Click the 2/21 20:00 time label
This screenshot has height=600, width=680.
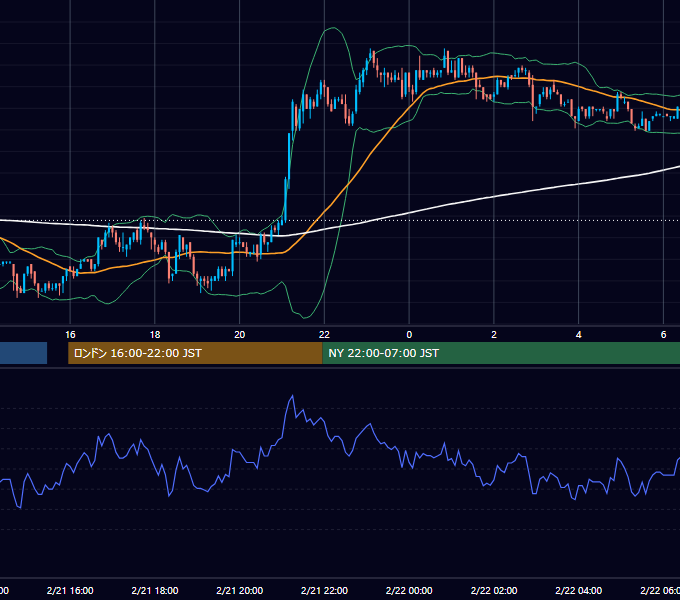(239, 590)
